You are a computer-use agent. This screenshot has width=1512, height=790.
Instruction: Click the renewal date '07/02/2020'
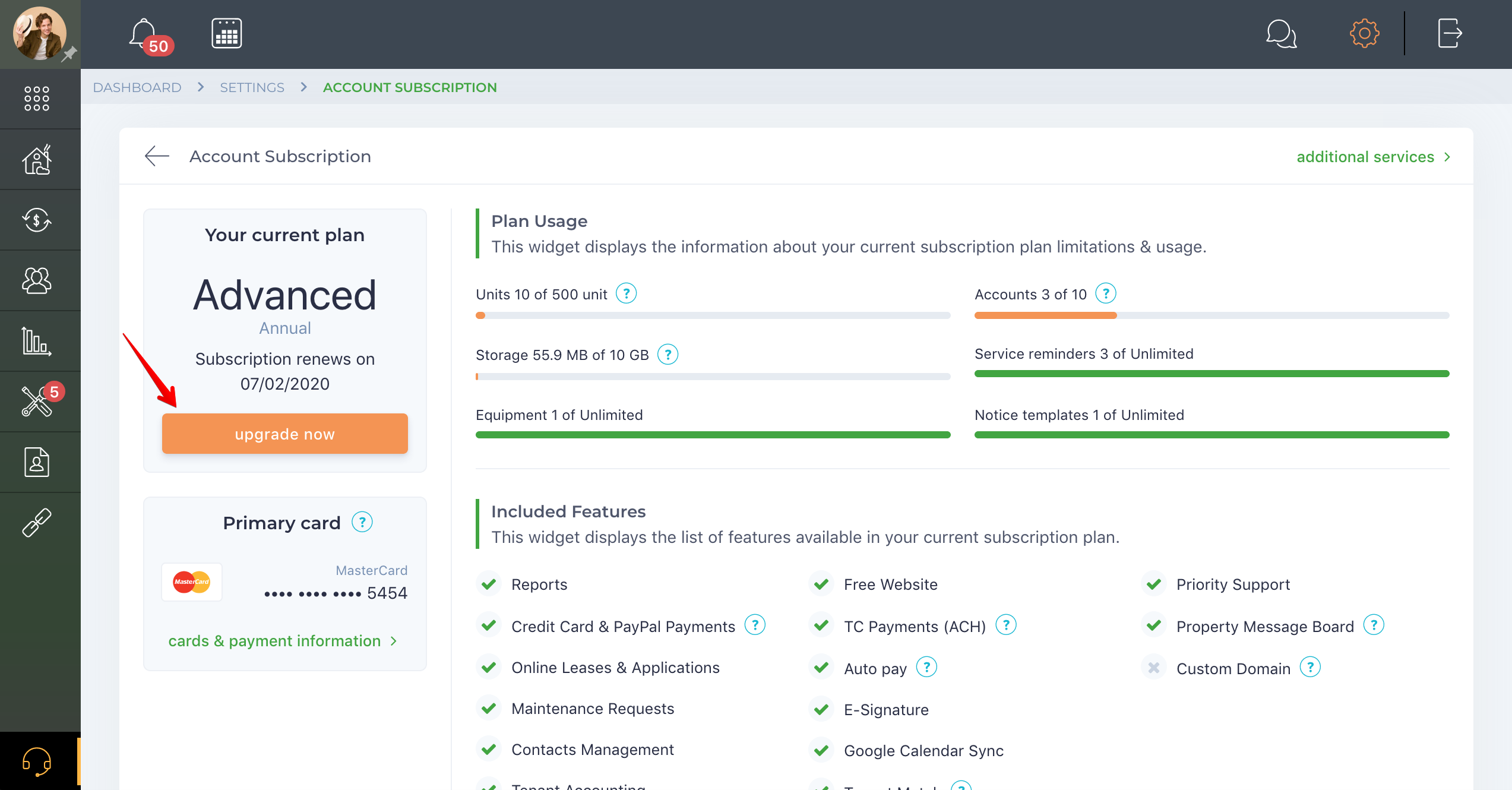(x=284, y=384)
